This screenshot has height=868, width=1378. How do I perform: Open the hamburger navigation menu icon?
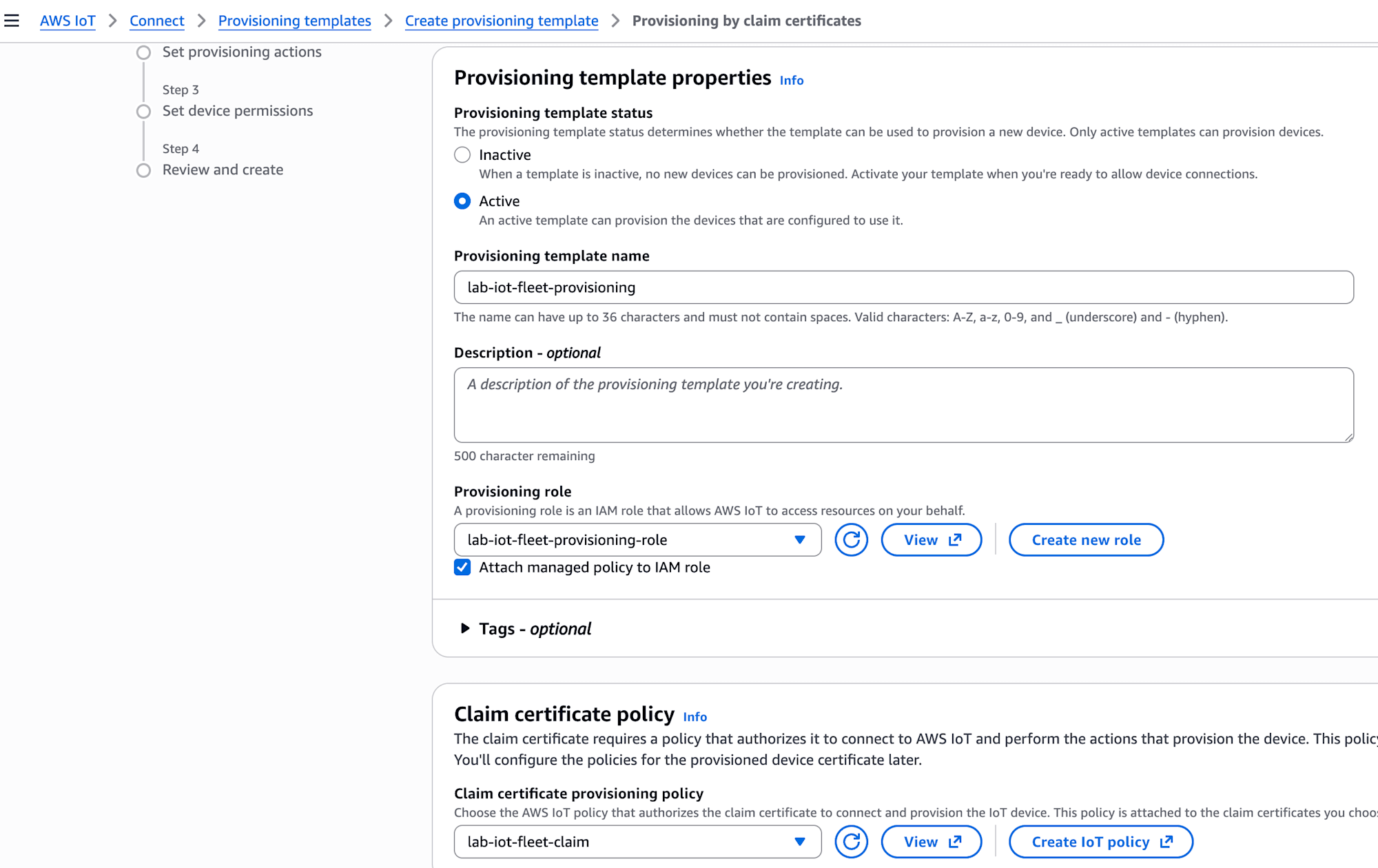tap(12, 21)
